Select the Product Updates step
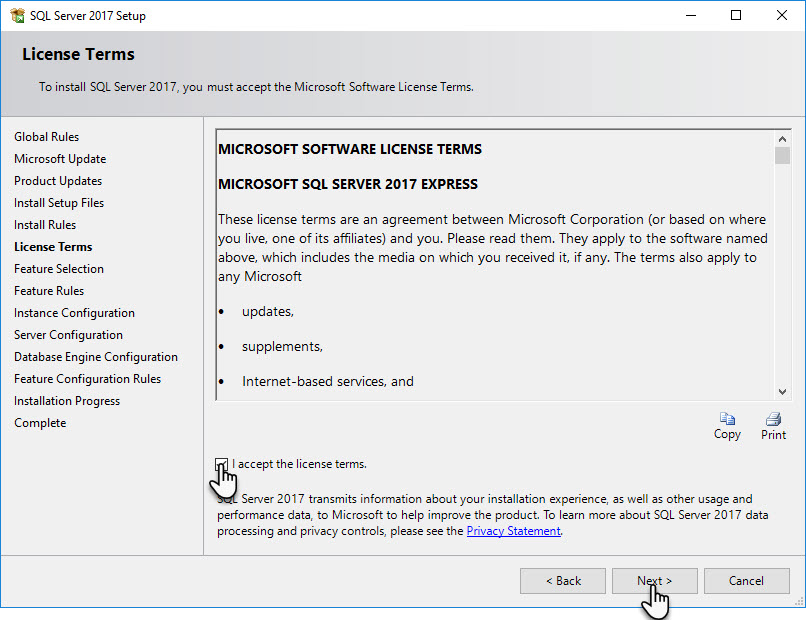Screen dimensions: 806x620 click(58, 181)
